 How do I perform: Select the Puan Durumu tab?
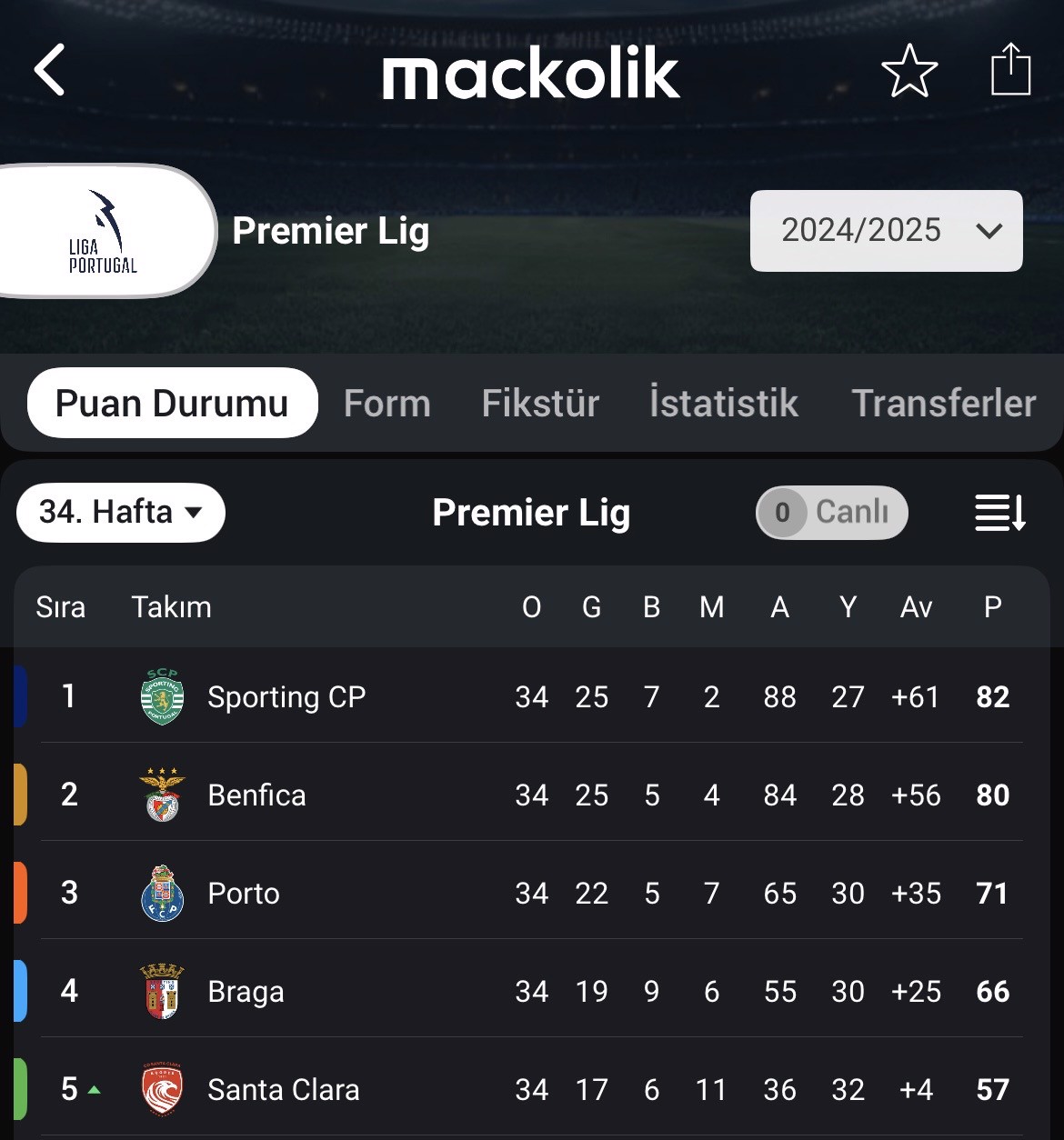tap(173, 403)
